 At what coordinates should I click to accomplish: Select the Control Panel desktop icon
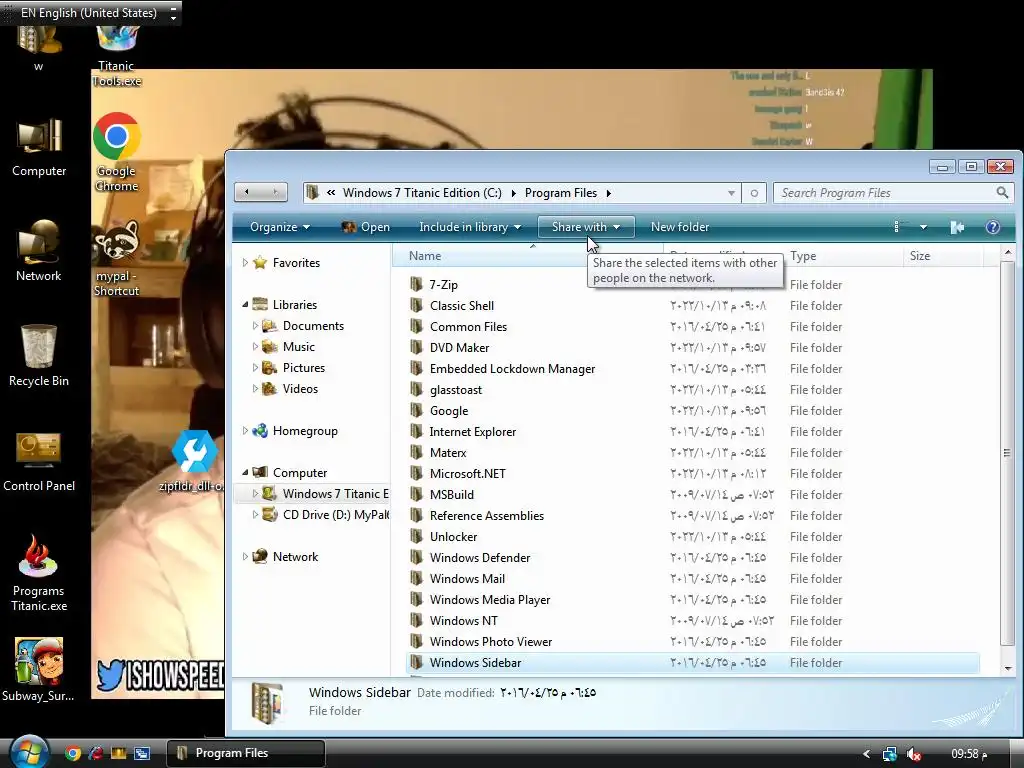click(x=39, y=461)
